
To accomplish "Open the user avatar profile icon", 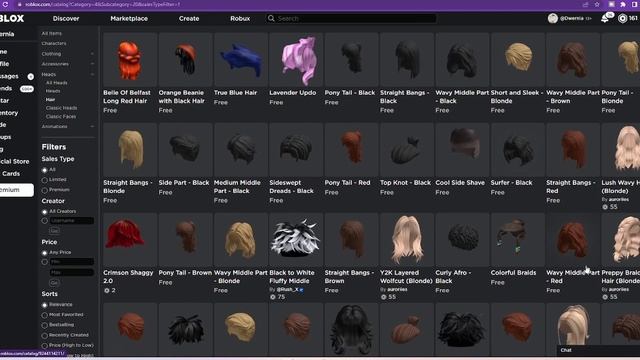I will click(553, 18).
